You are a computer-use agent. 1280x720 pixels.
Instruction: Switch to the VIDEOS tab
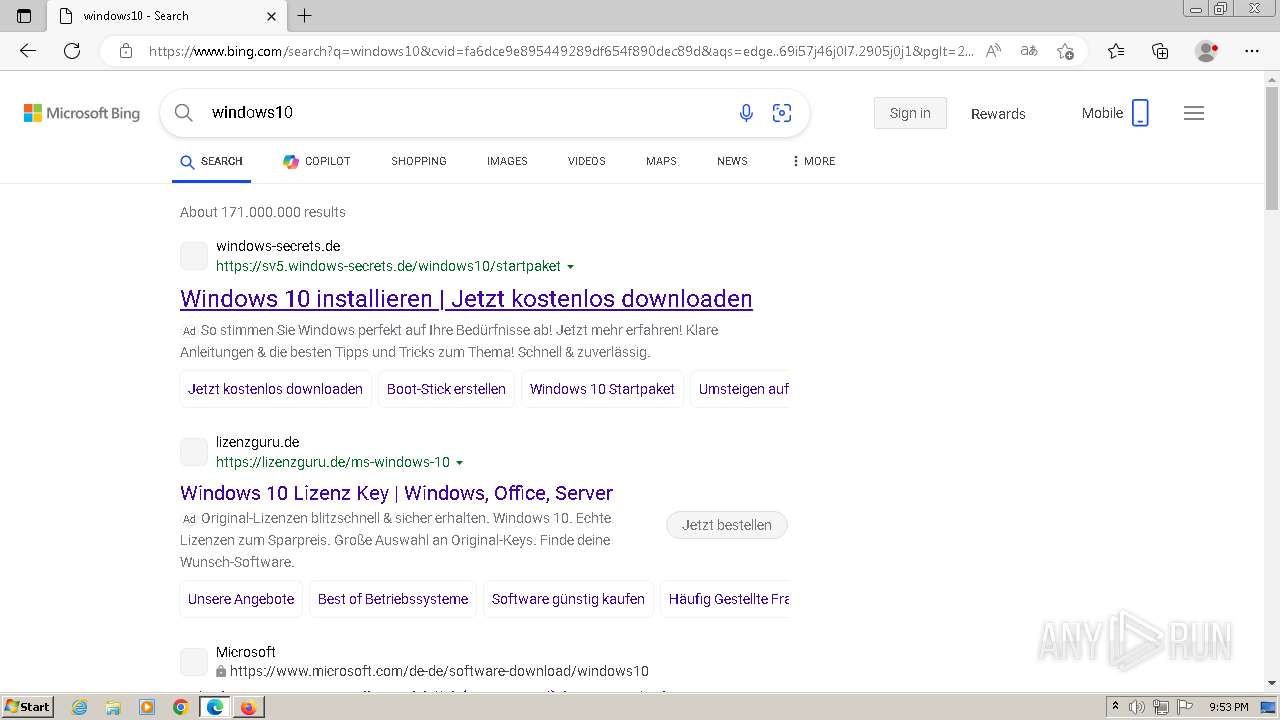[587, 161]
